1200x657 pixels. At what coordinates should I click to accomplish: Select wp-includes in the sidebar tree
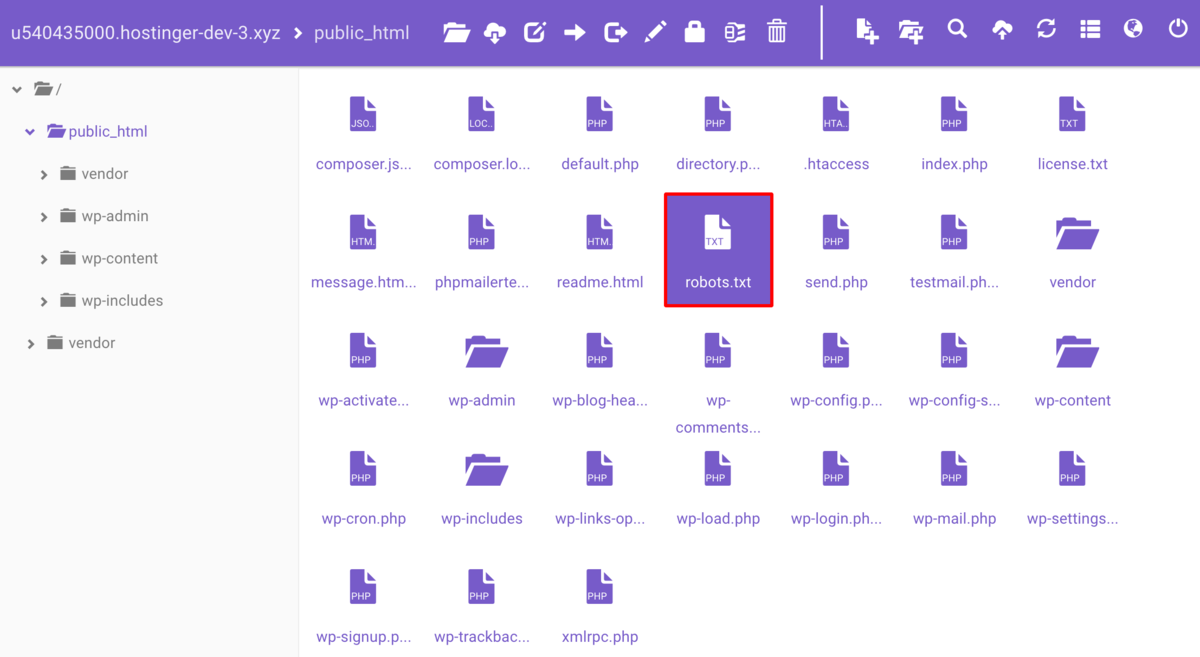122,301
